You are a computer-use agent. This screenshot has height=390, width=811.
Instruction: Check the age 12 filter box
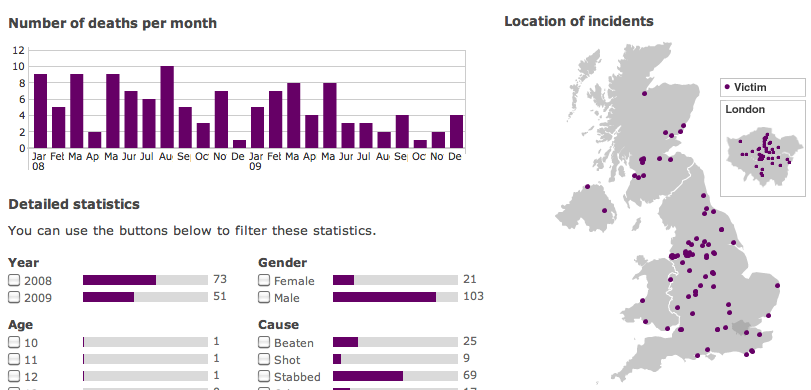pos(14,376)
